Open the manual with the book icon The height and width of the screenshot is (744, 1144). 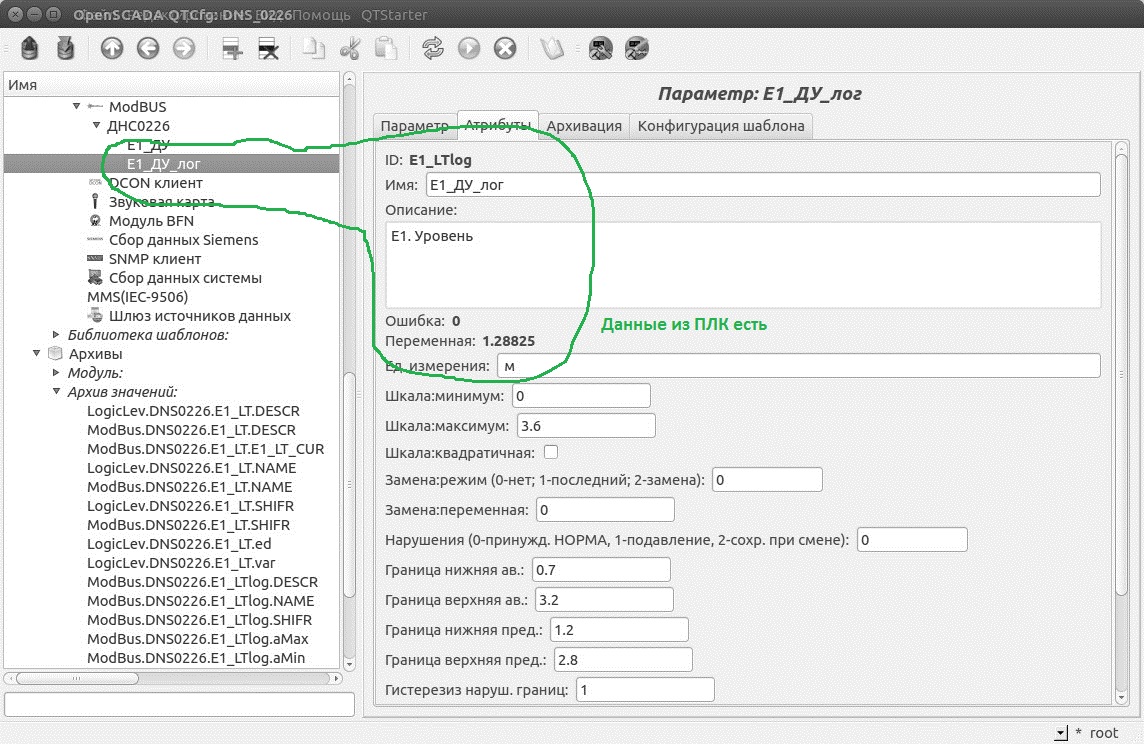pyautogui.click(x=552, y=48)
